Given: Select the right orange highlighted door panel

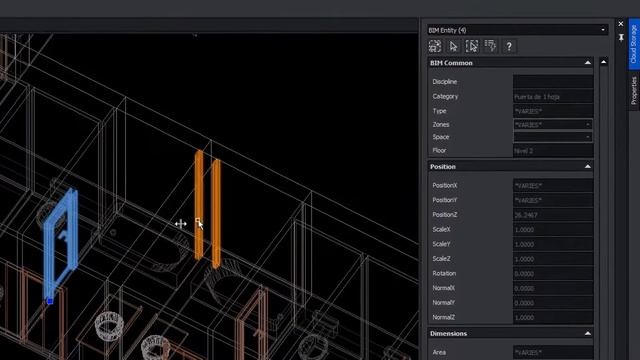Looking at the screenshot, I should tap(216, 213).
